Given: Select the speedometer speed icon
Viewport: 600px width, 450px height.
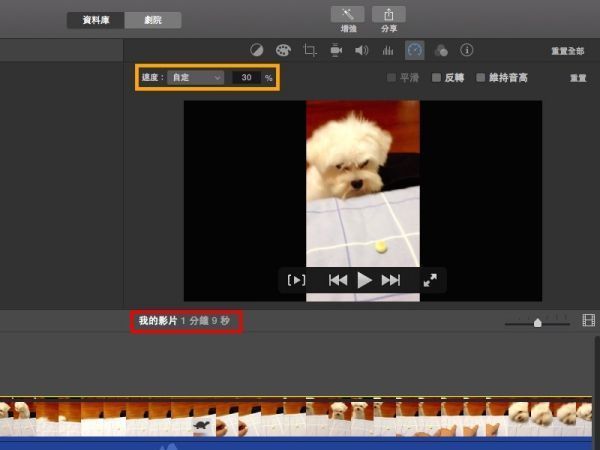Looking at the screenshot, I should [x=414, y=50].
